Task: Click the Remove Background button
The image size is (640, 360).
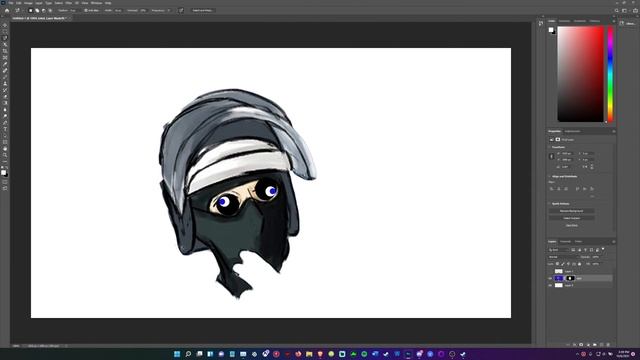Action: coord(571,211)
